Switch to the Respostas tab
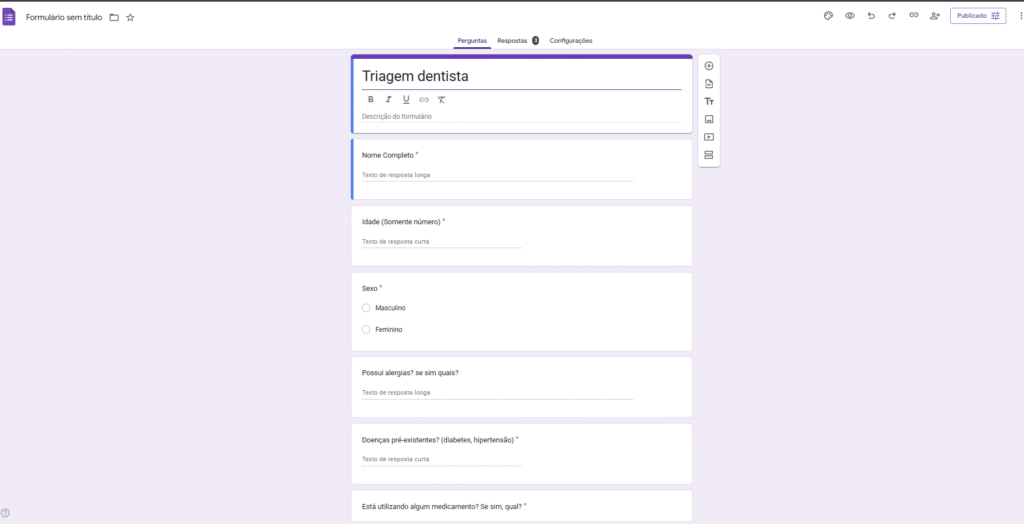Viewport: 1024px width, 524px height. [x=512, y=41]
